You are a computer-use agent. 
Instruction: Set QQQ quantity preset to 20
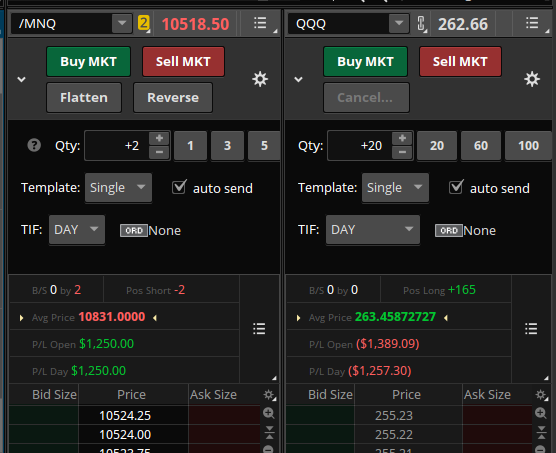437,146
